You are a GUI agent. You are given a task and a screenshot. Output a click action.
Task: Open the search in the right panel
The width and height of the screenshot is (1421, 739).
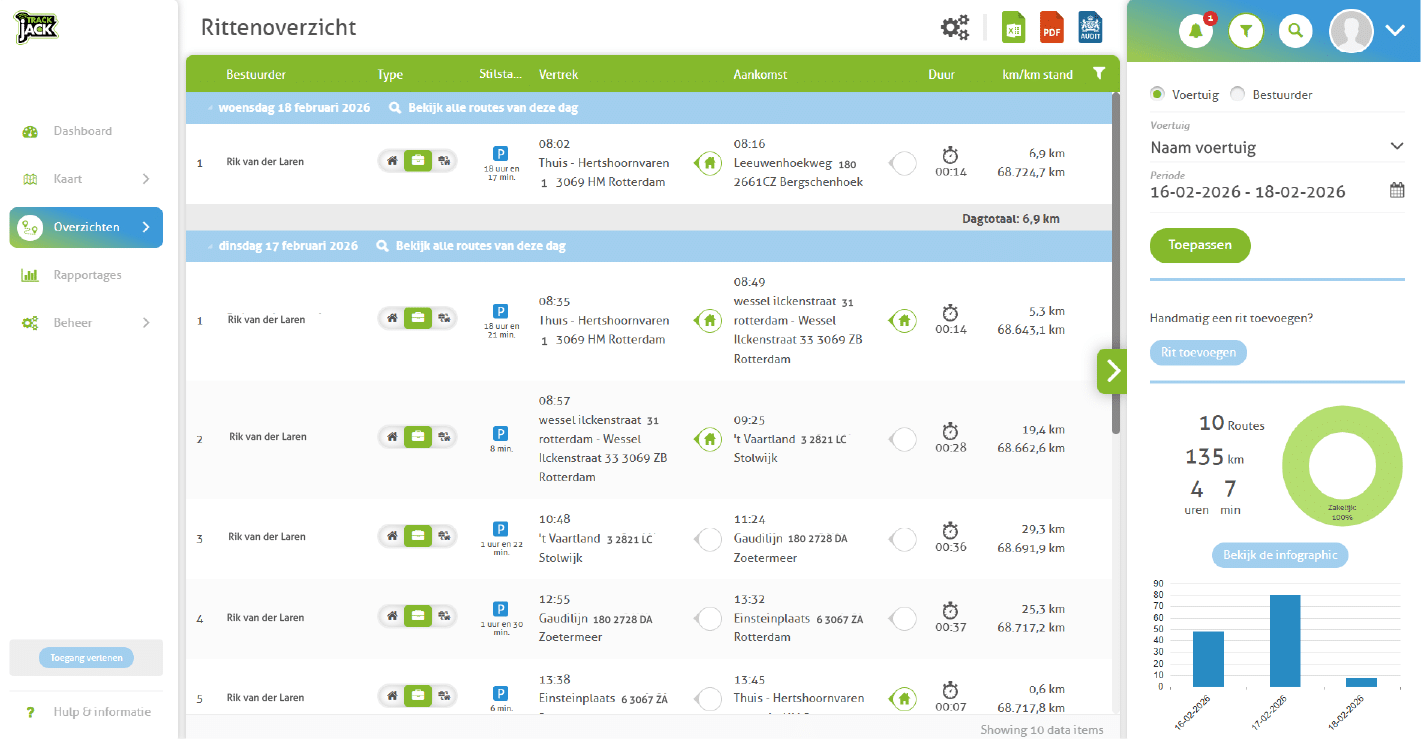(1295, 31)
